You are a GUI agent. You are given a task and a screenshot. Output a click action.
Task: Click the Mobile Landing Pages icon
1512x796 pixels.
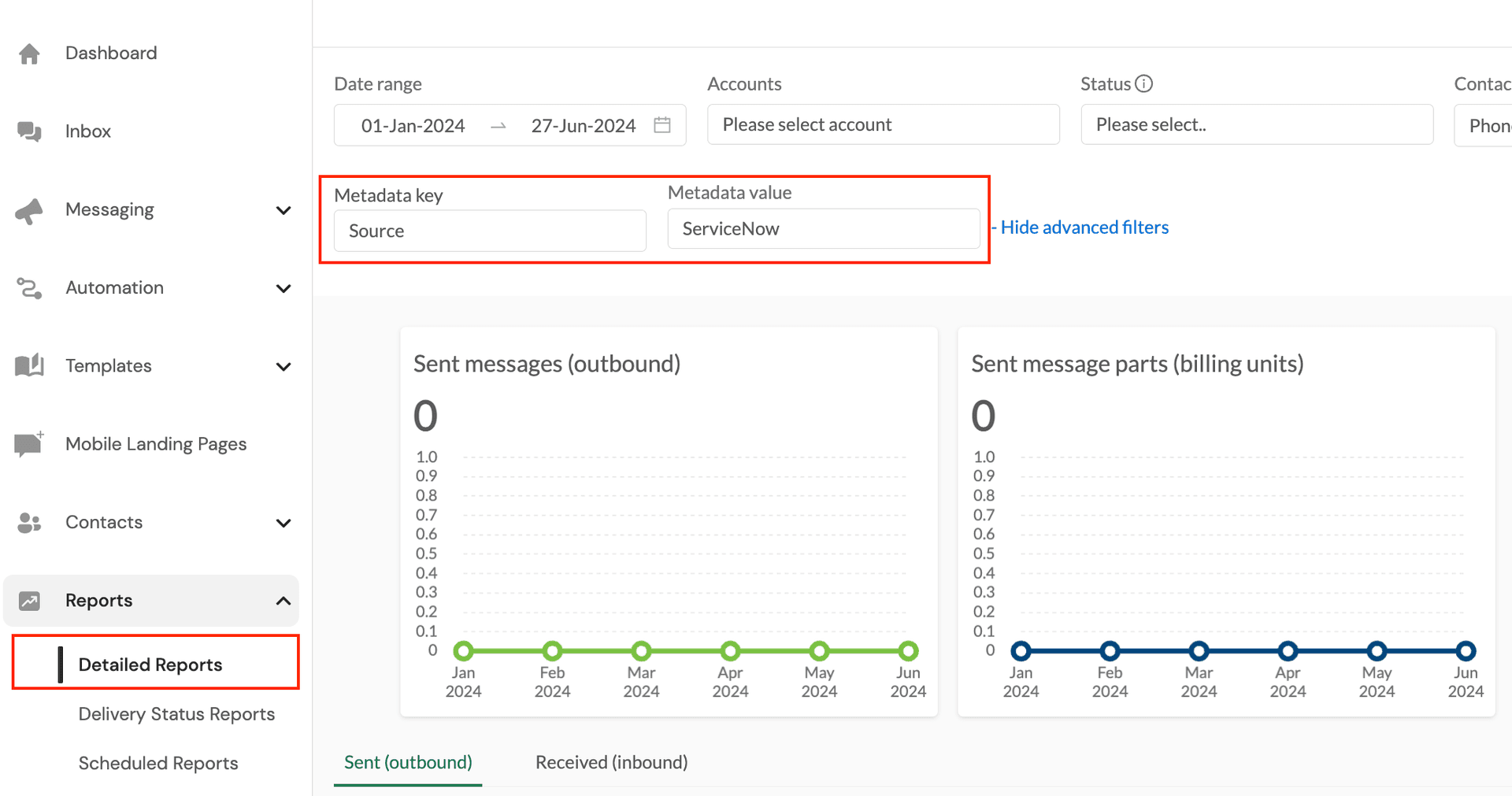click(29, 443)
